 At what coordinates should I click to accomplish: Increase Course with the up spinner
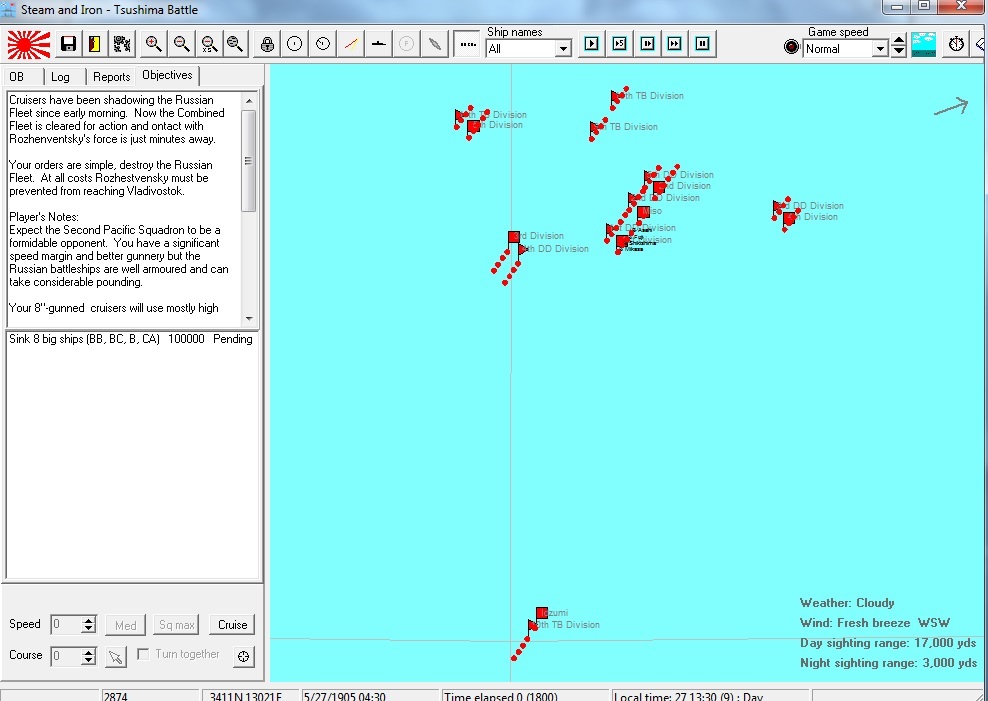89,651
